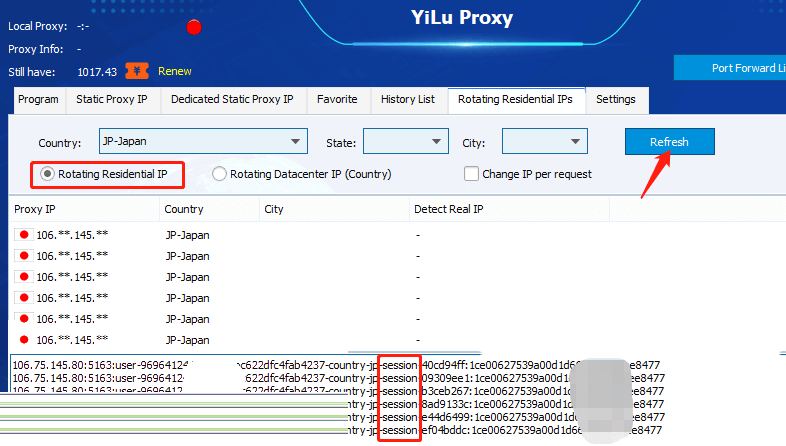Click the proxy string with session ef04bddc

point(505,430)
